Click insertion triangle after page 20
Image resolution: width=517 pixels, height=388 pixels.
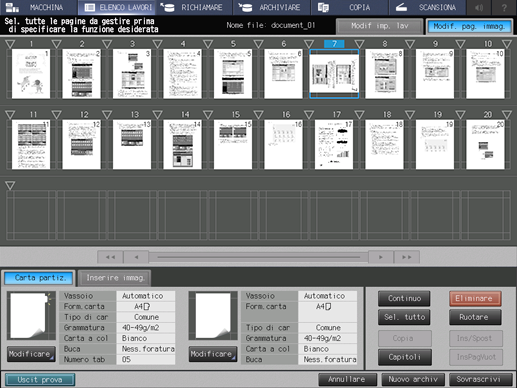click(x=507, y=115)
